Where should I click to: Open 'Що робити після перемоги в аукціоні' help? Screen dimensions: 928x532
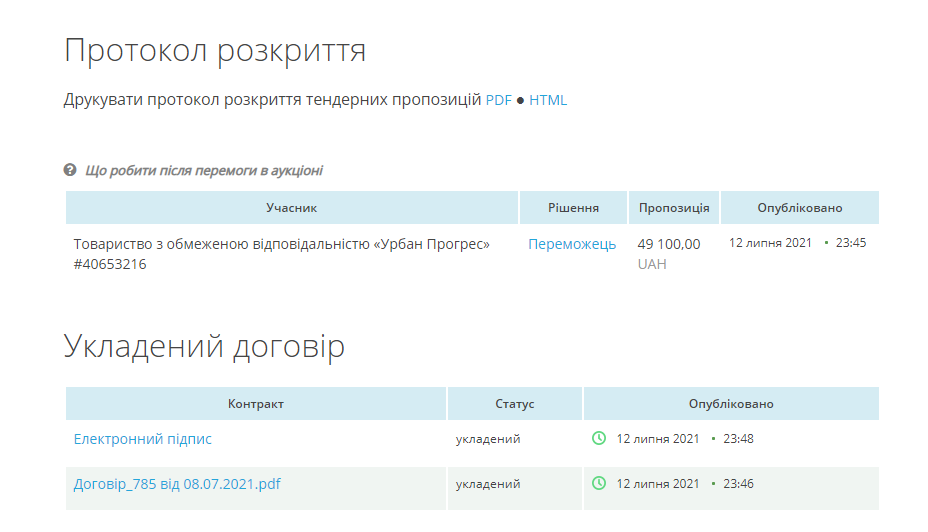204,171
